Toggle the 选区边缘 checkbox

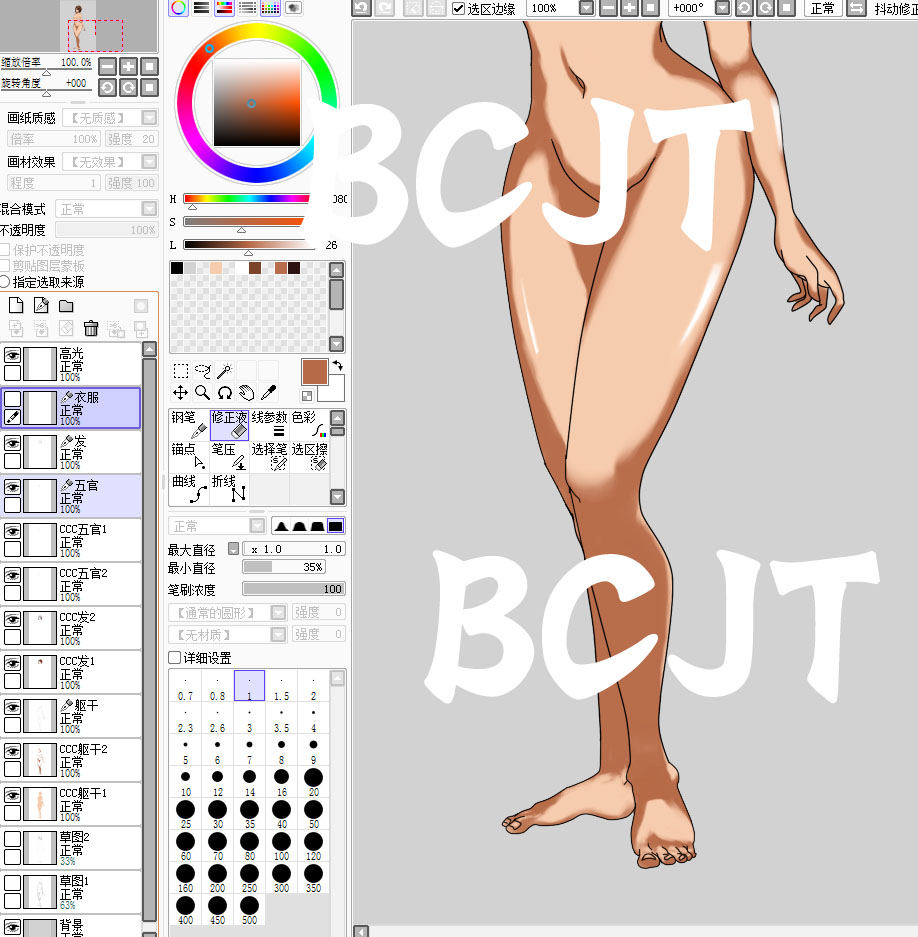[x=458, y=8]
